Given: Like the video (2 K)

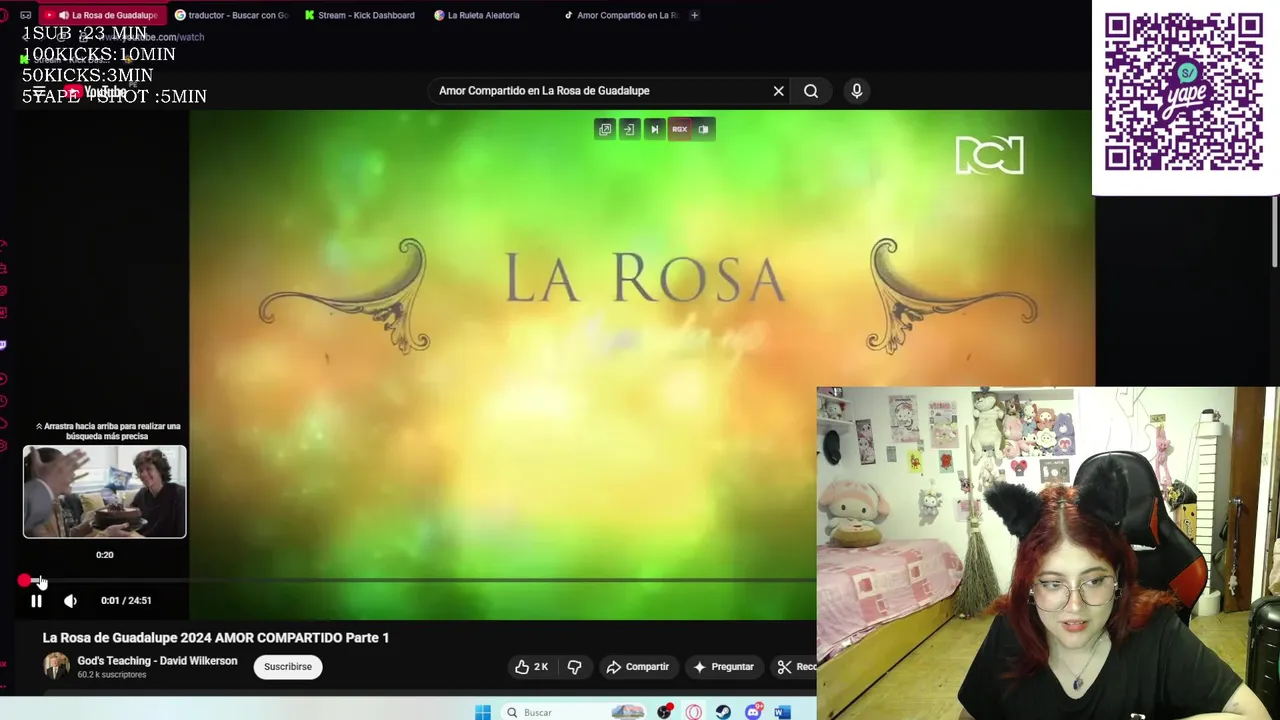Looking at the screenshot, I should (x=532, y=667).
